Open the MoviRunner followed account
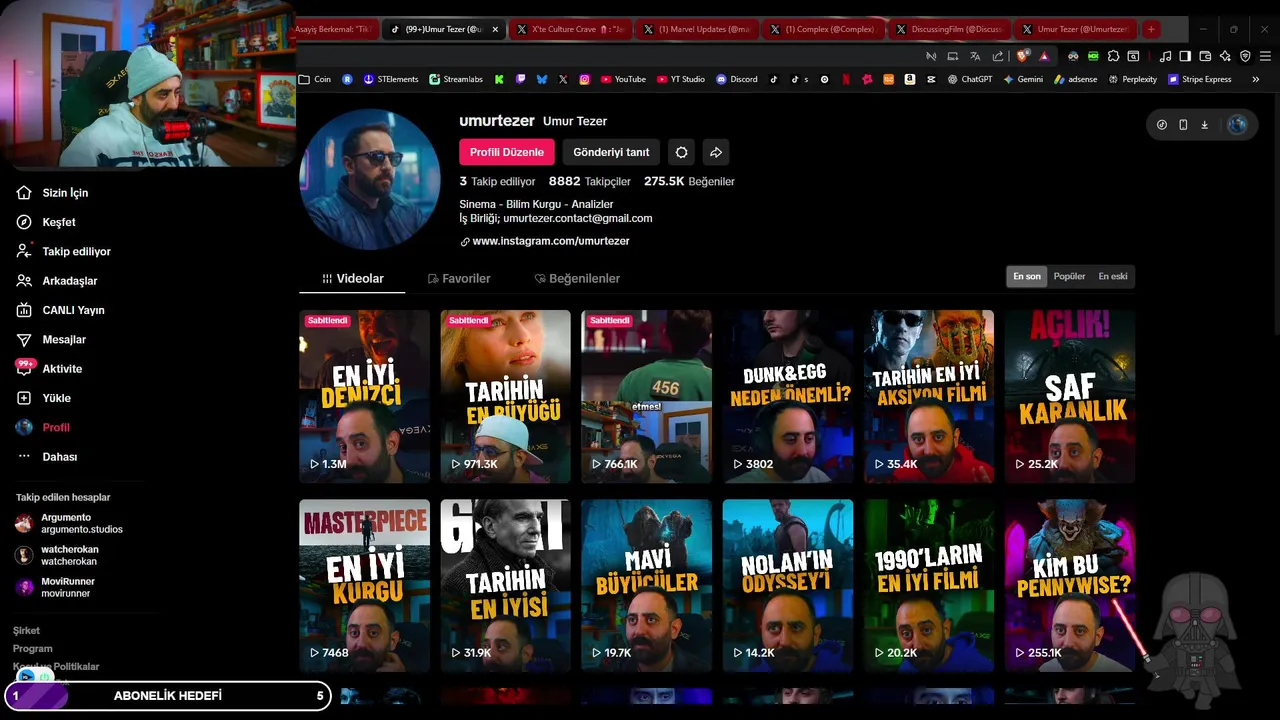 coord(56,587)
